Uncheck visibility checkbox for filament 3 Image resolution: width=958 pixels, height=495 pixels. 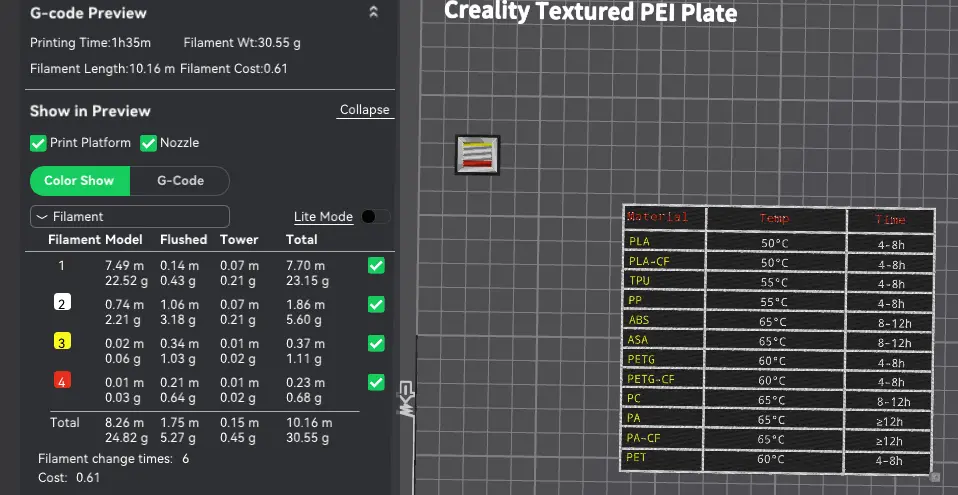376,343
